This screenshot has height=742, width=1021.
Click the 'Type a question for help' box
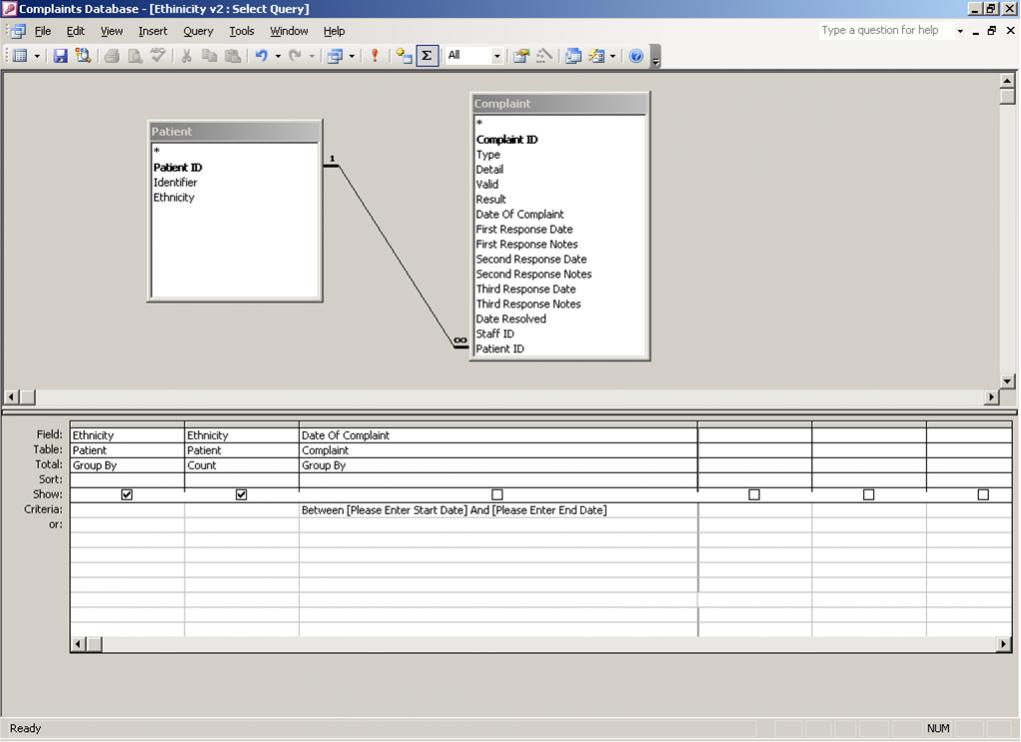[x=885, y=30]
